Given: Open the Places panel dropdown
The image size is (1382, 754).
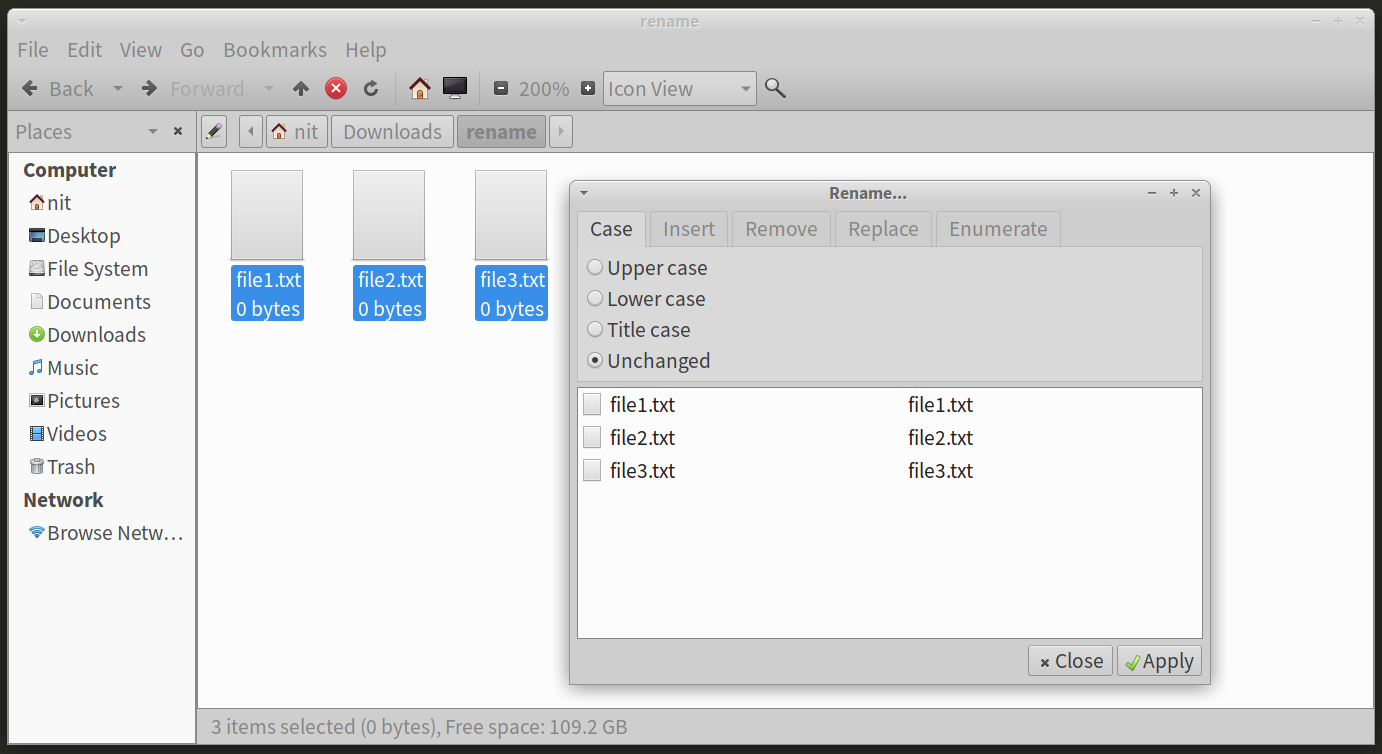Looking at the screenshot, I should (x=153, y=131).
